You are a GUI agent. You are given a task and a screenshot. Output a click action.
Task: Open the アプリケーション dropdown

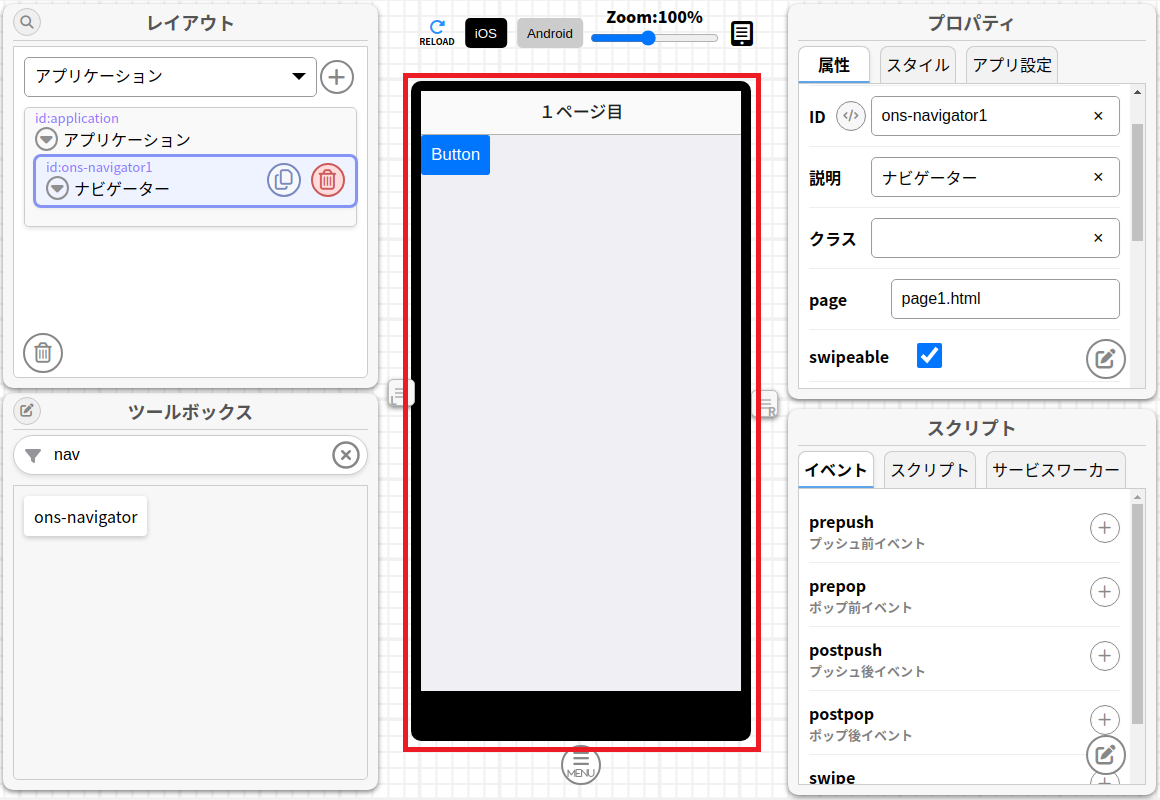pos(170,76)
